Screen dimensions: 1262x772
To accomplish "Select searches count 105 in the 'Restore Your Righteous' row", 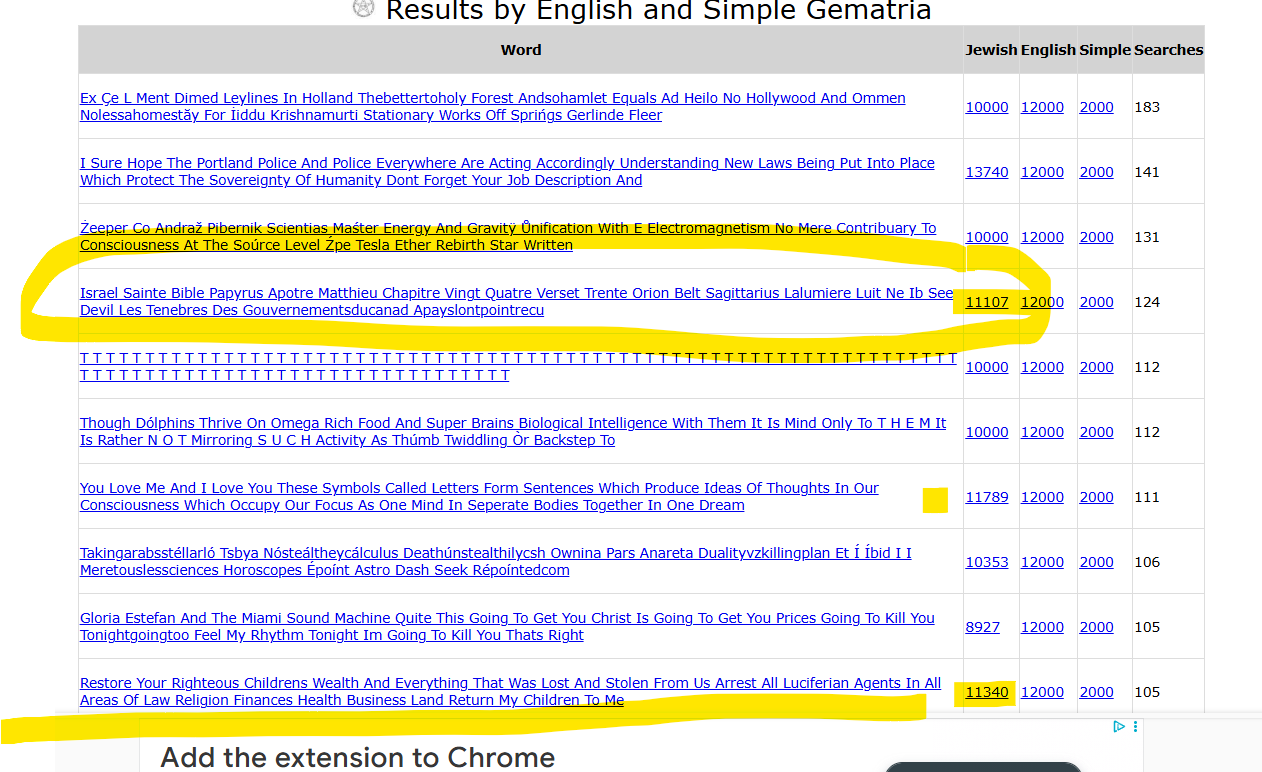I will (1147, 692).
